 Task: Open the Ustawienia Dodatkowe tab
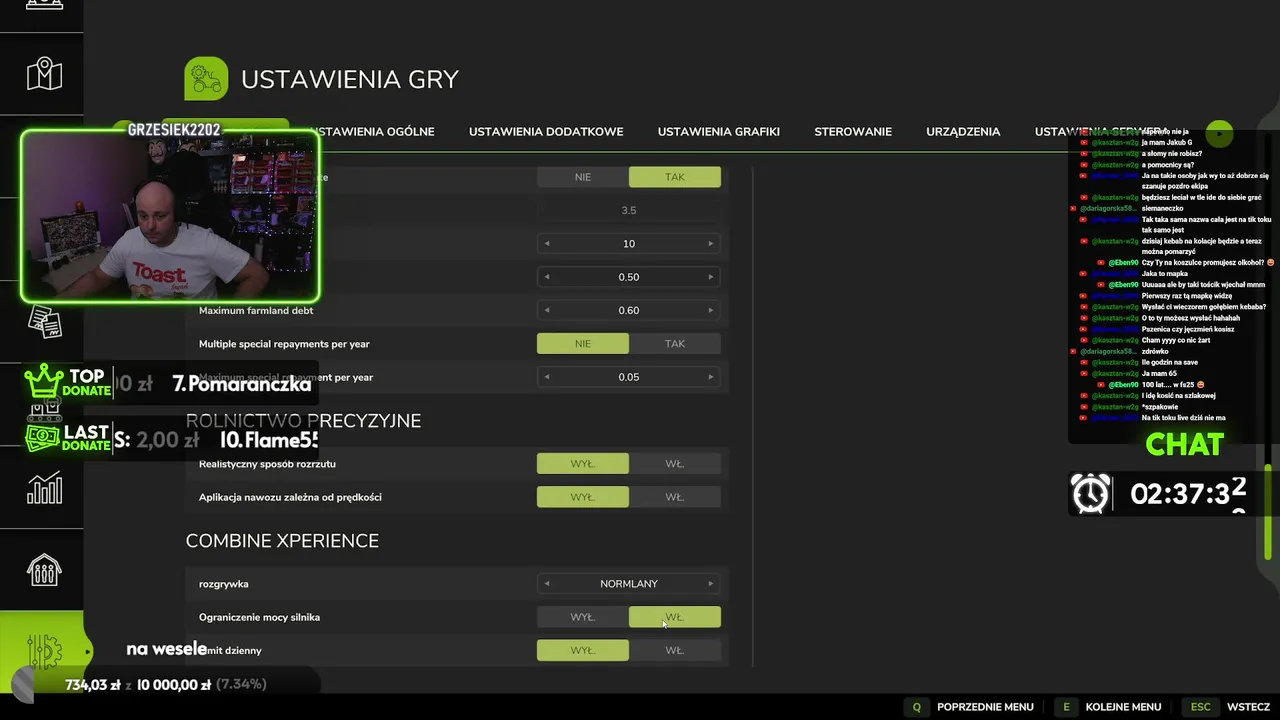(x=546, y=132)
